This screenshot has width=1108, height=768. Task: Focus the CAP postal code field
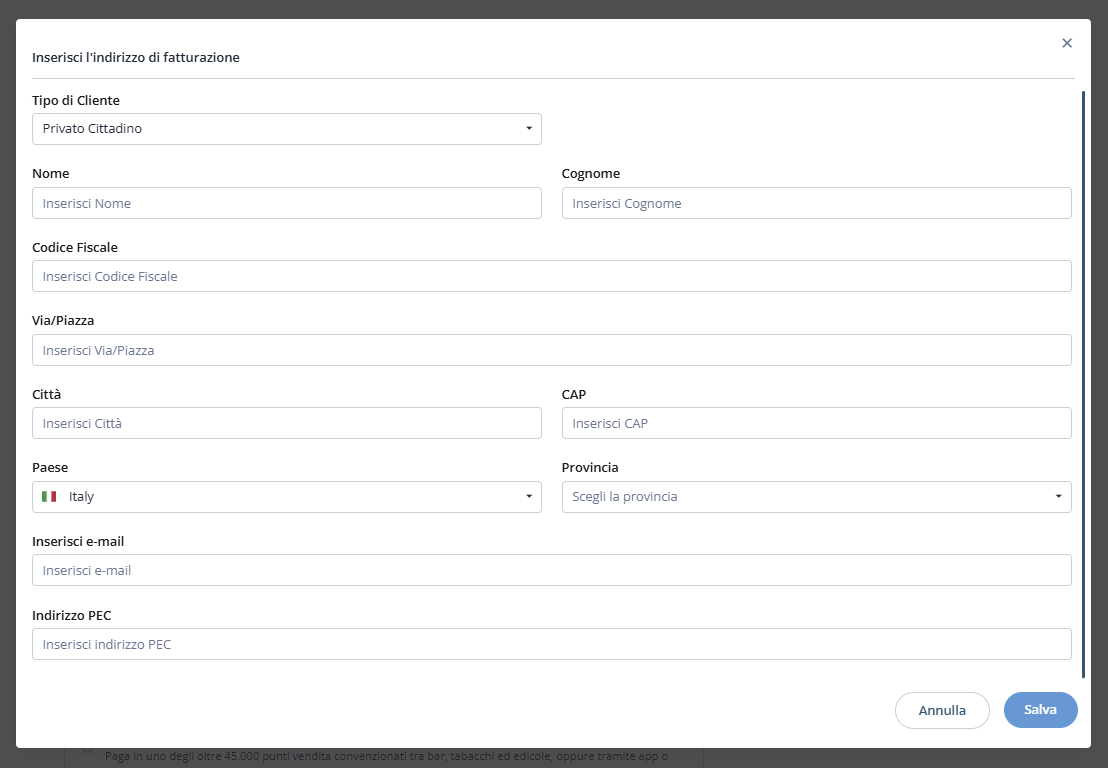tap(816, 423)
